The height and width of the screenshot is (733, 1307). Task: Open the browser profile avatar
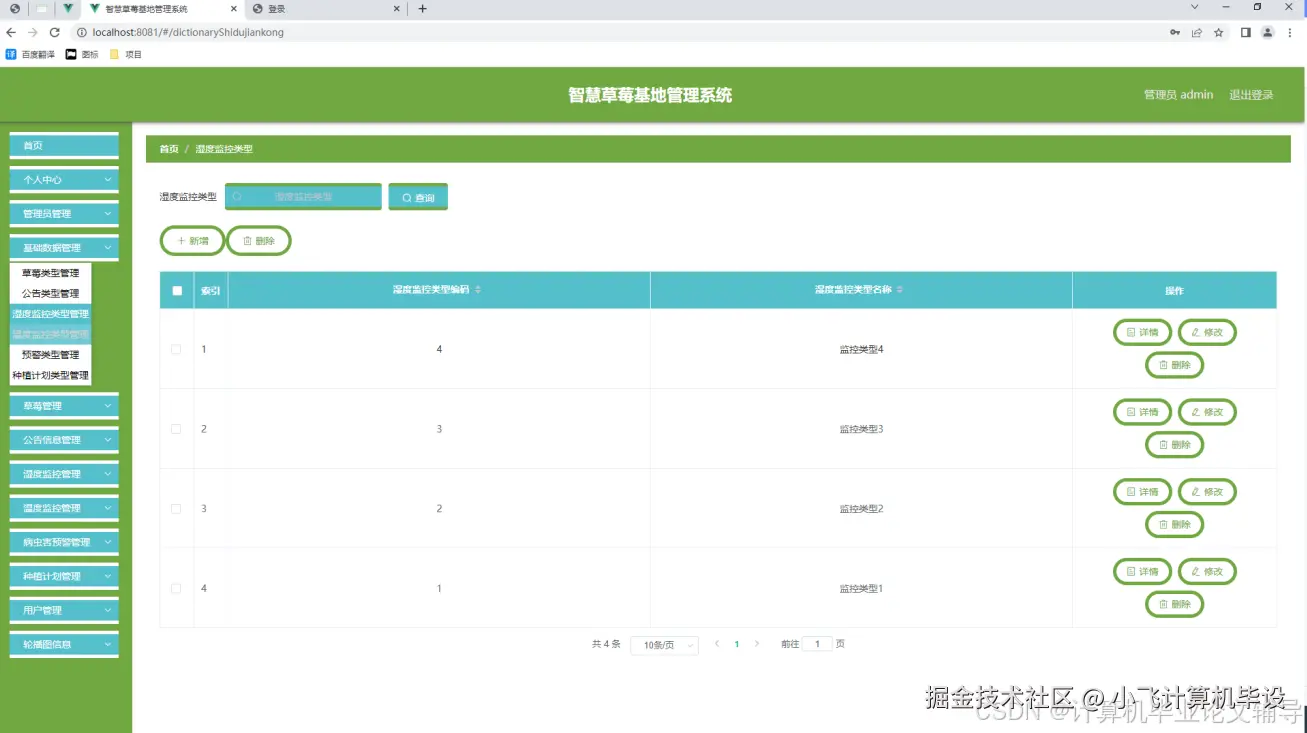tap(1268, 32)
